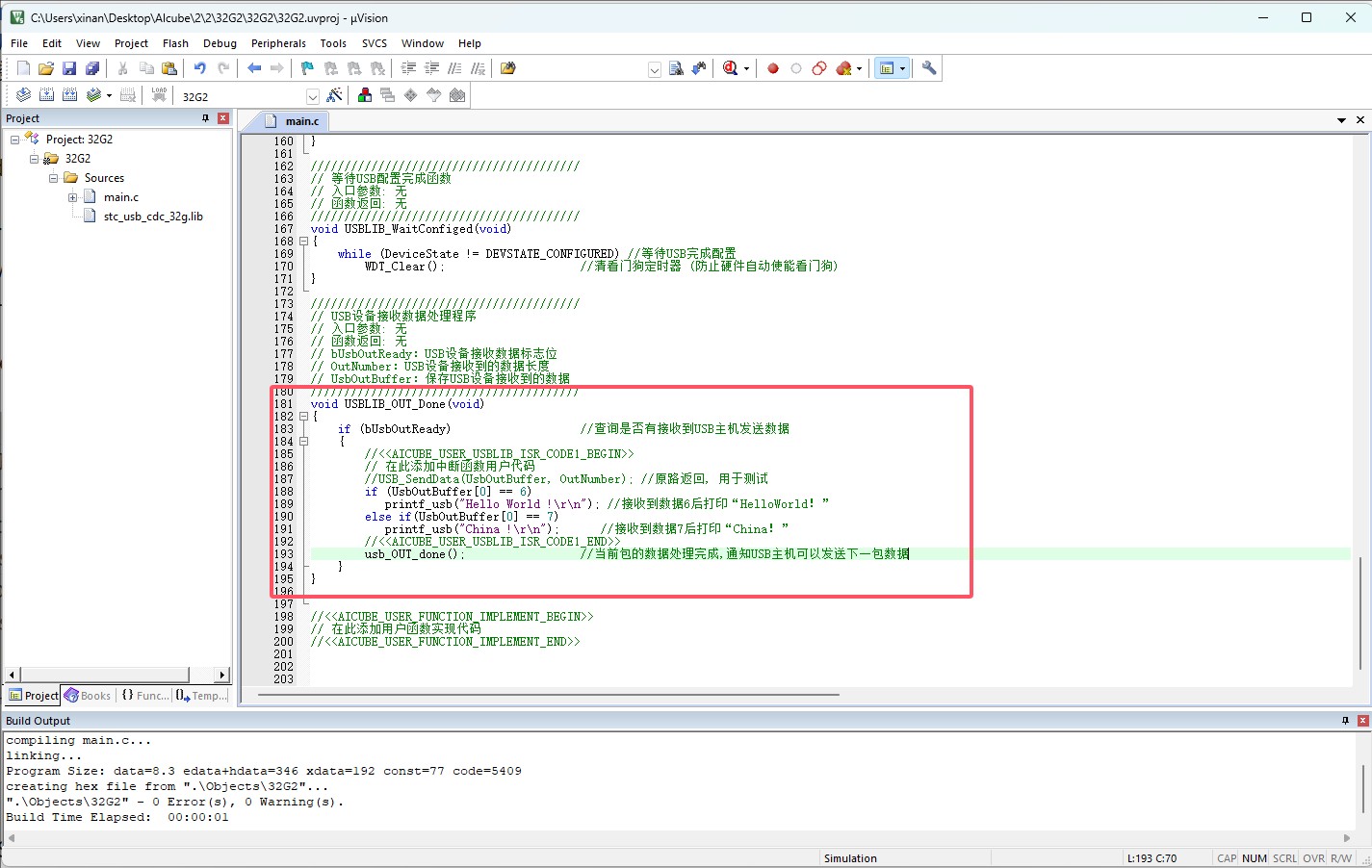Image resolution: width=1372 pixels, height=868 pixels.
Task: Kill all breakpoints icon
Action: pos(843,68)
